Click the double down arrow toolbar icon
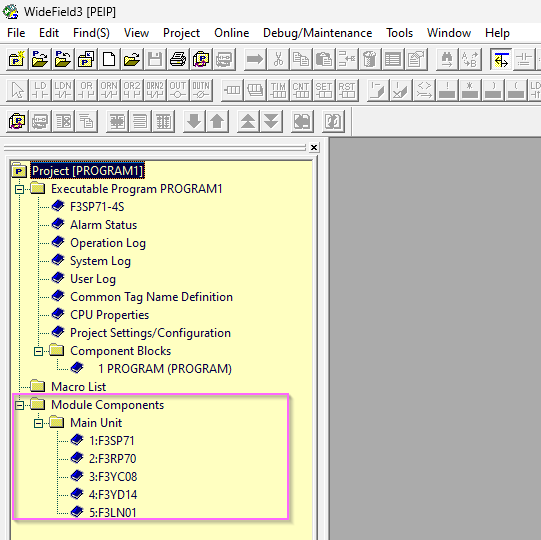541x540 pixels. point(271,121)
